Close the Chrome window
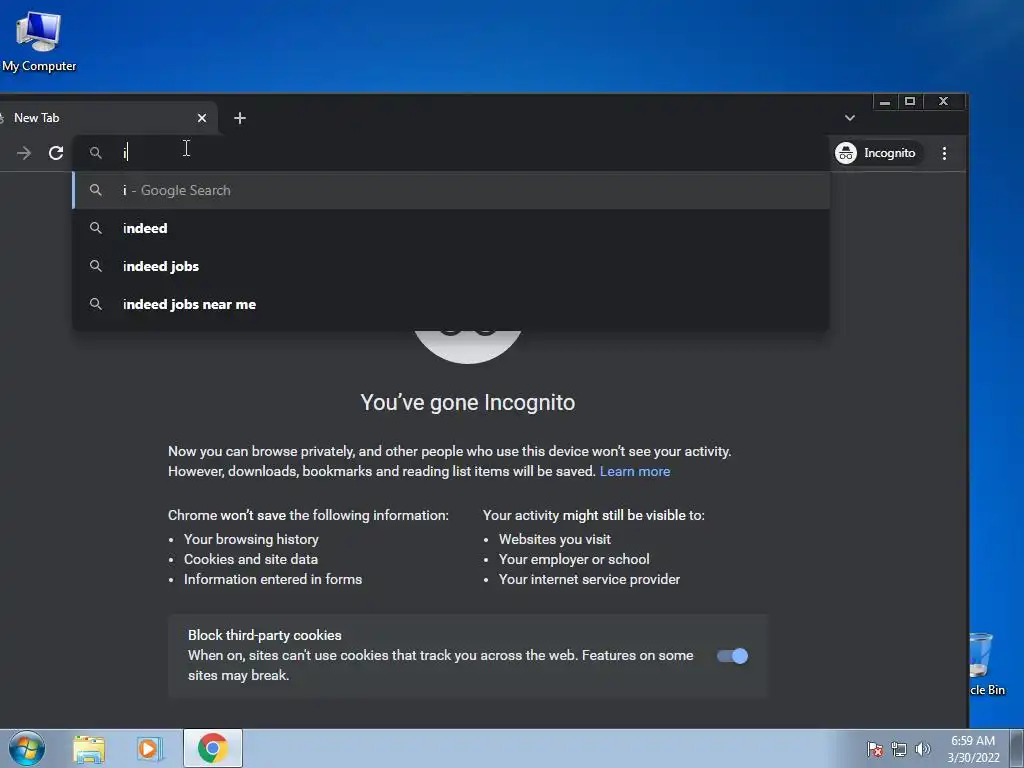1024x768 pixels. point(944,101)
